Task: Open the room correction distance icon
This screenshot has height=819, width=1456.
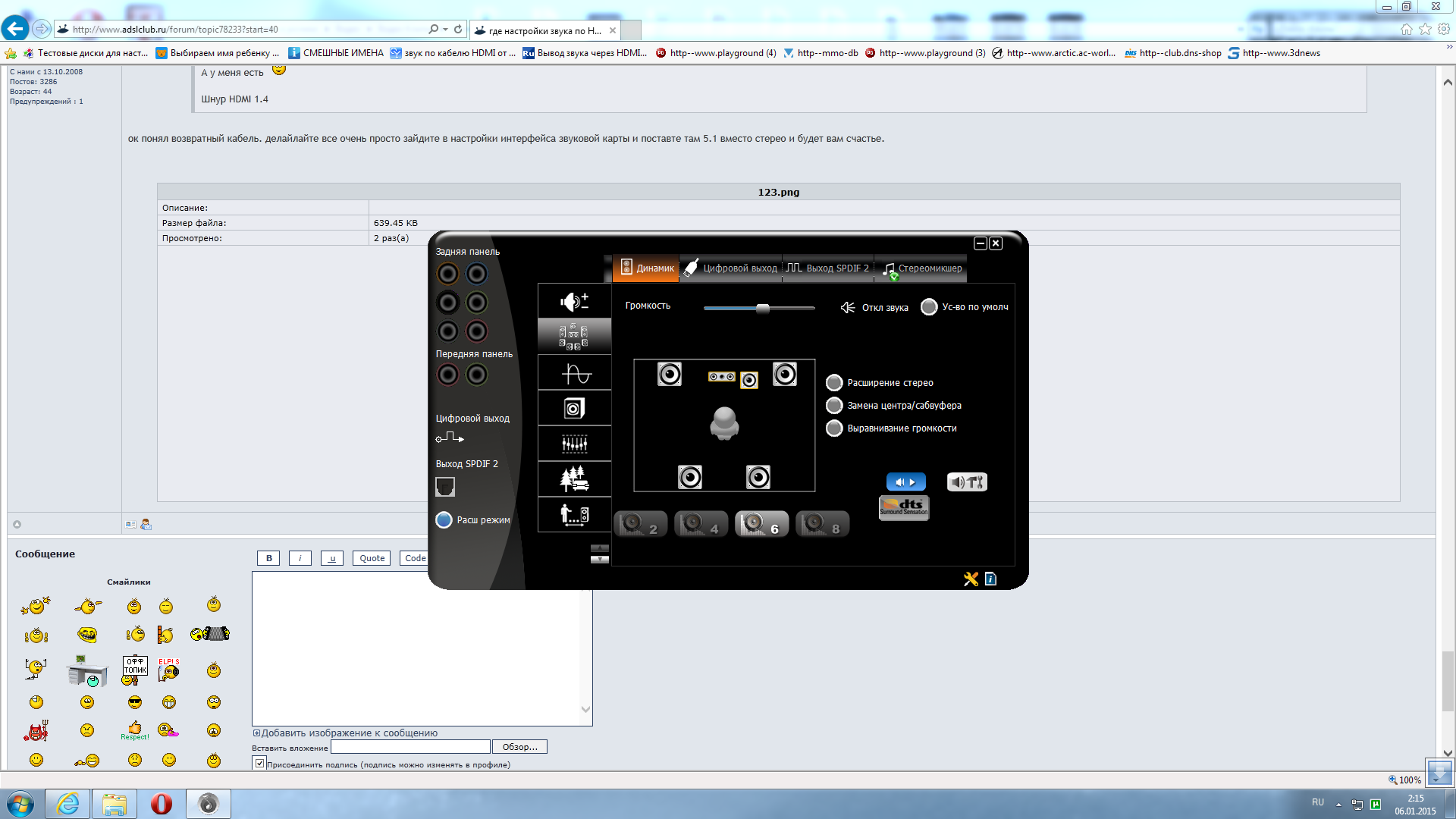Action: pyautogui.click(x=574, y=515)
